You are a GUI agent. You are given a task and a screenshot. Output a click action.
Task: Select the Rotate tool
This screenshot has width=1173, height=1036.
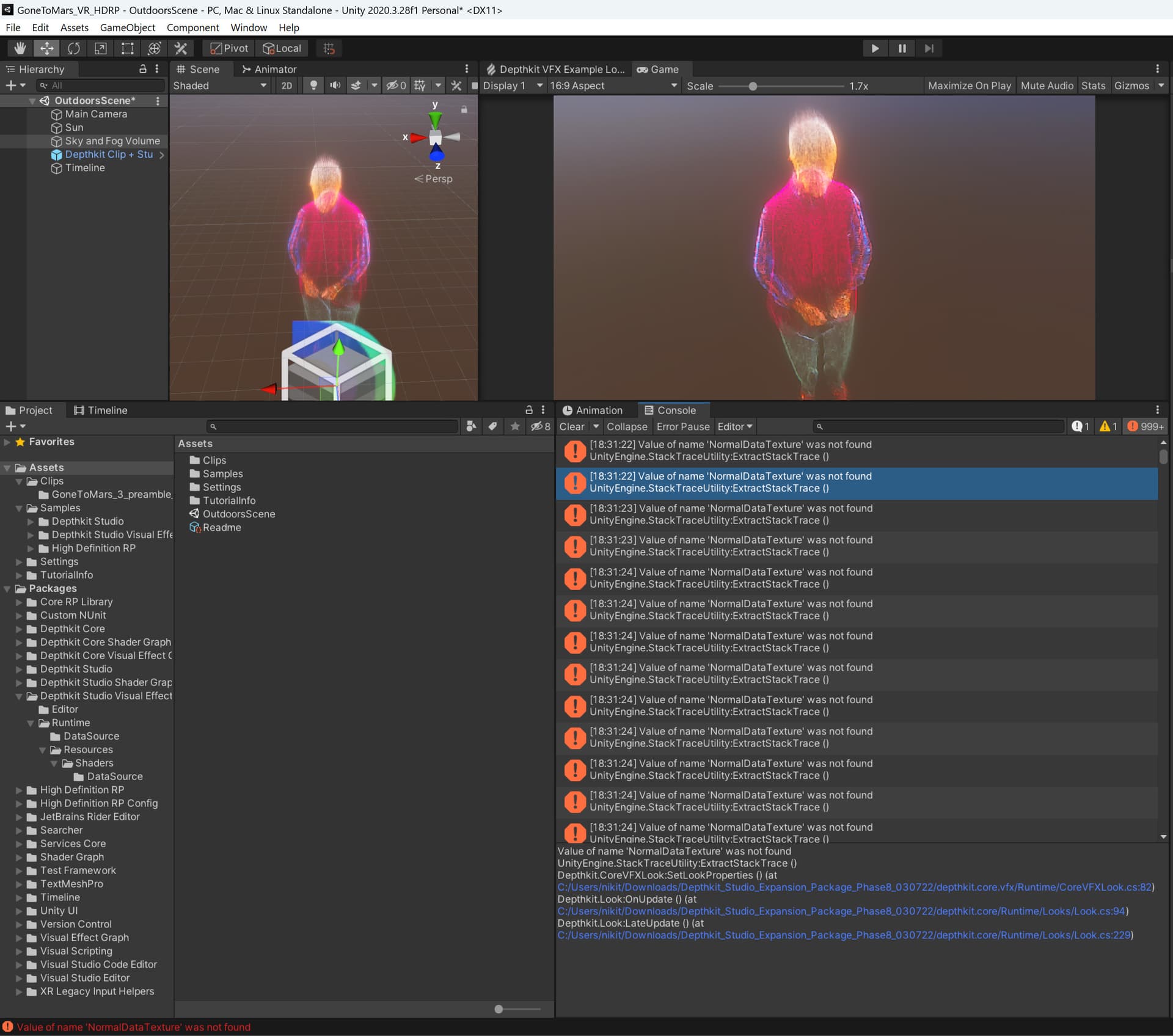74,48
